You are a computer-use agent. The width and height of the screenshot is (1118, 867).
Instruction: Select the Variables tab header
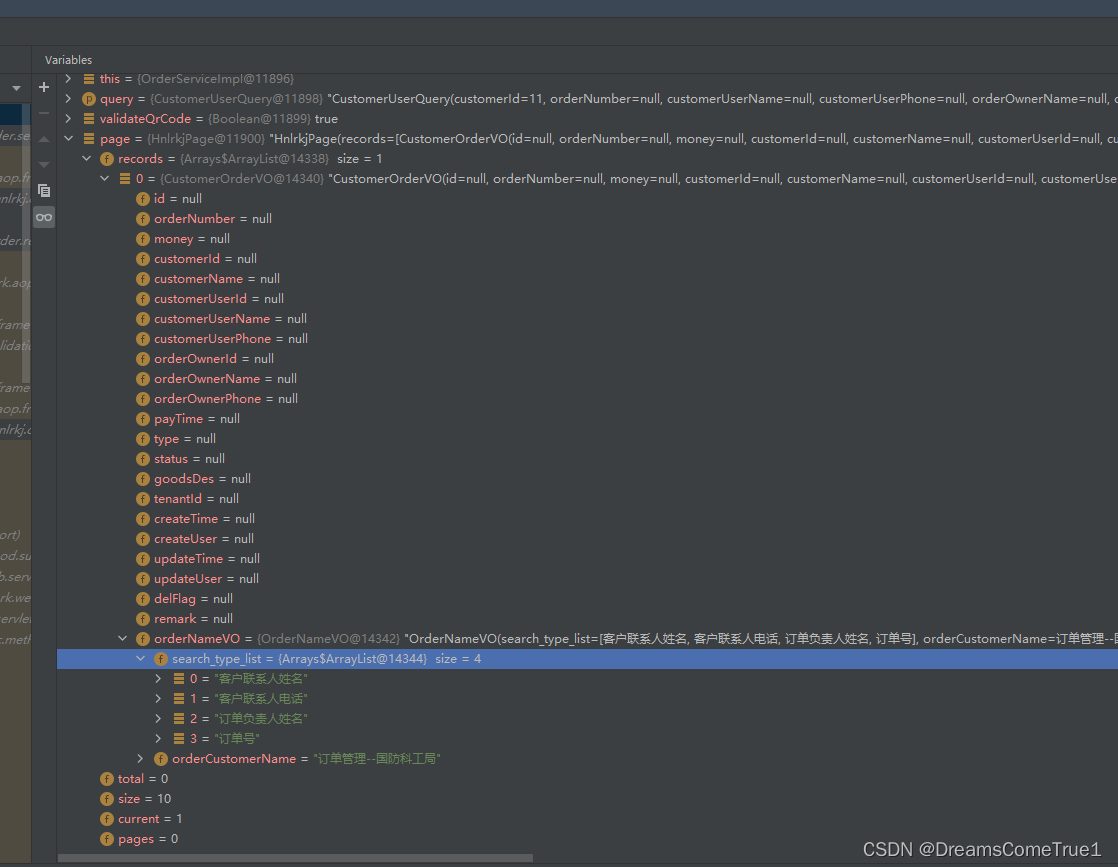[x=68, y=60]
